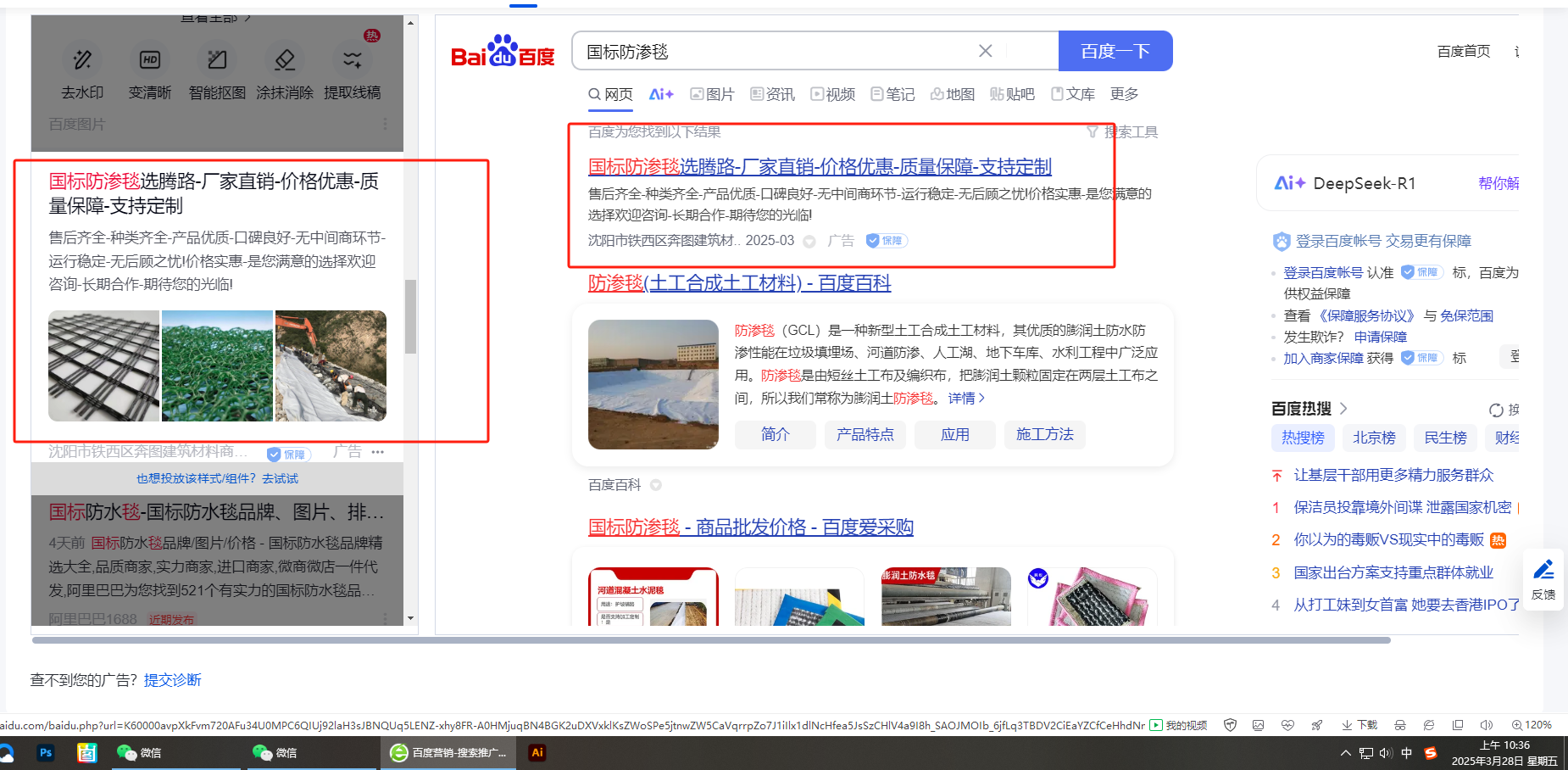
Task: Switch to the 笔记 notes tab
Action: [x=892, y=94]
